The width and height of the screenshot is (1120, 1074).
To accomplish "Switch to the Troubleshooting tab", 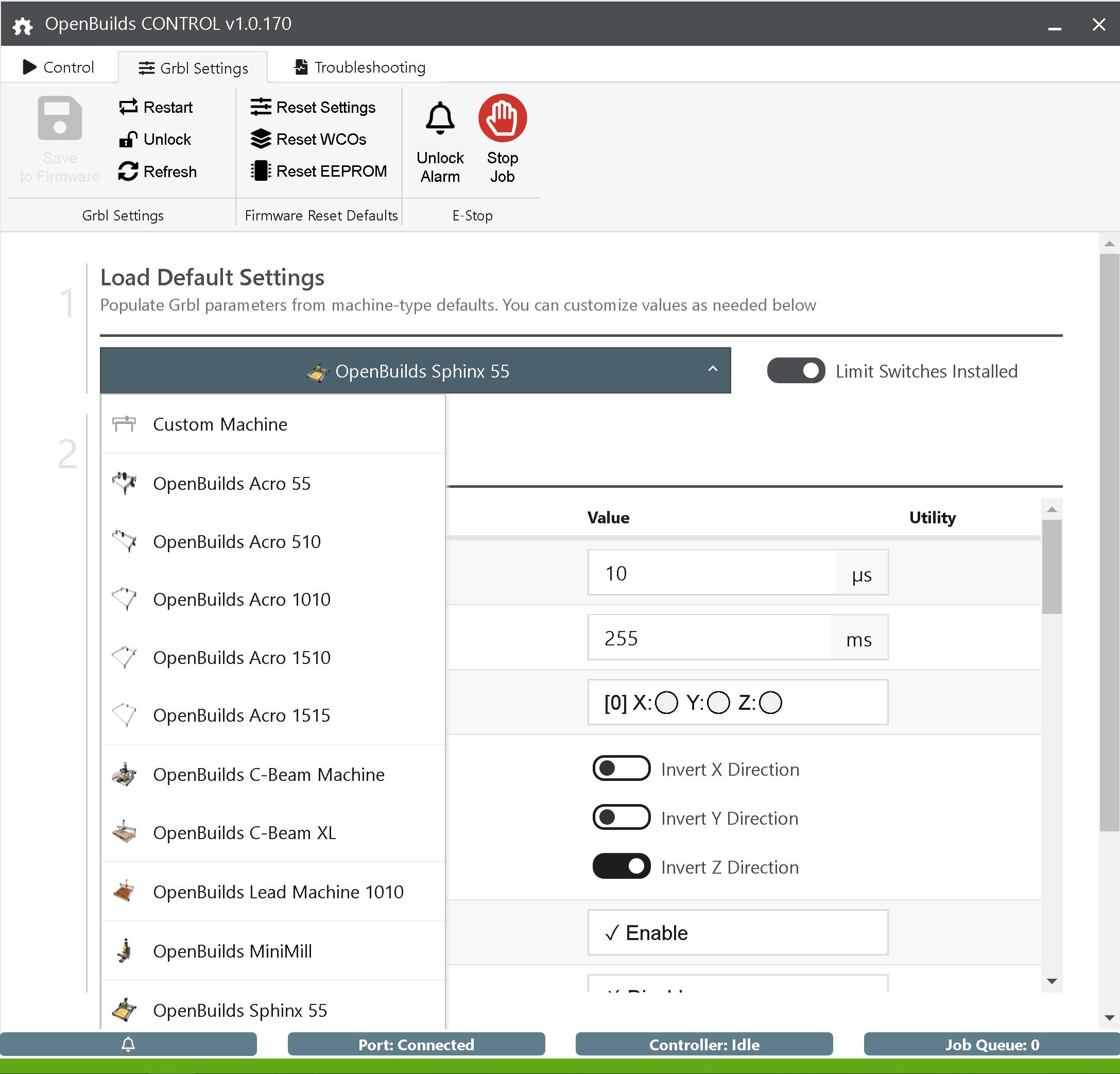I will coord(359,67).
